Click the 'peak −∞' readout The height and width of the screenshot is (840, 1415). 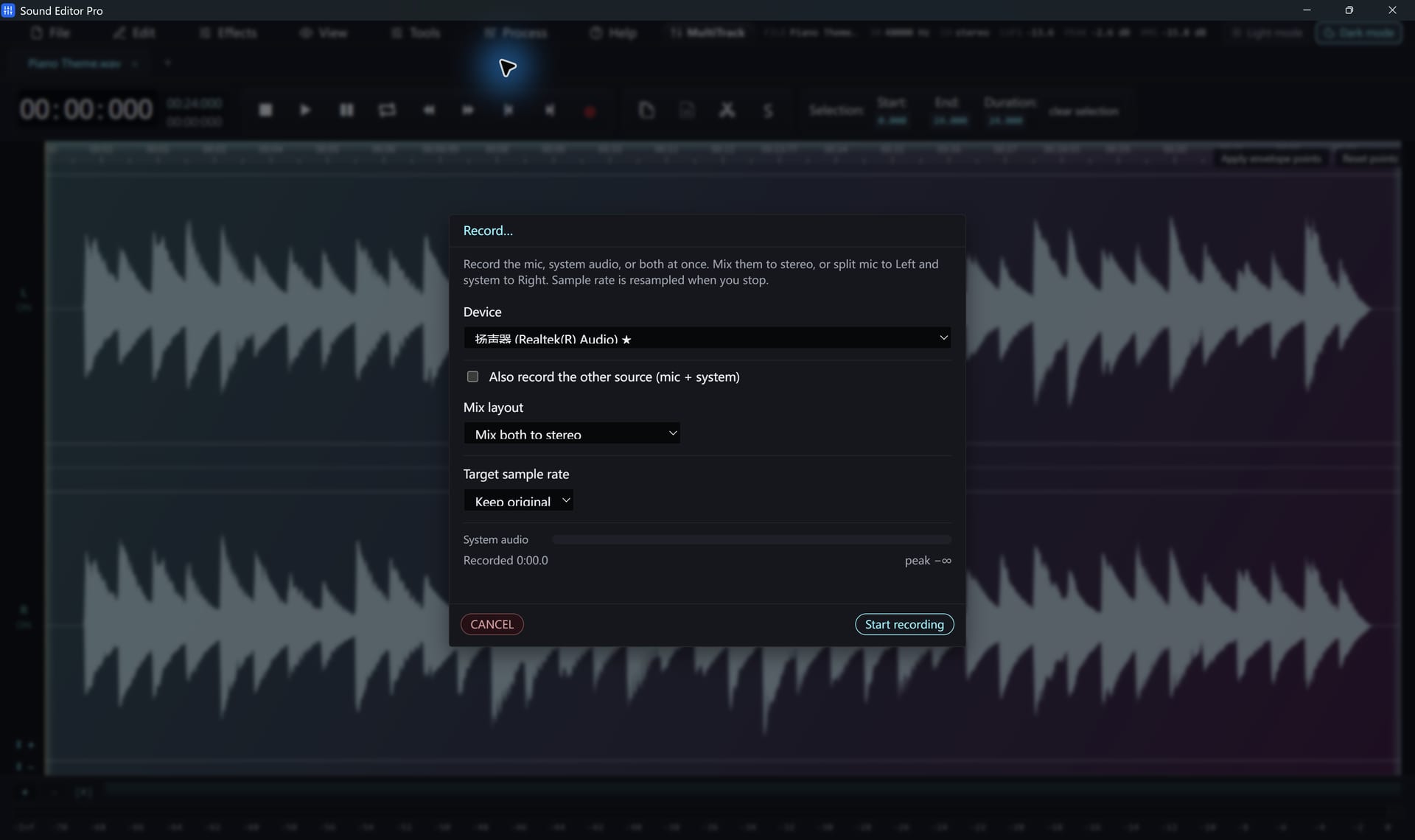[928, 560]
